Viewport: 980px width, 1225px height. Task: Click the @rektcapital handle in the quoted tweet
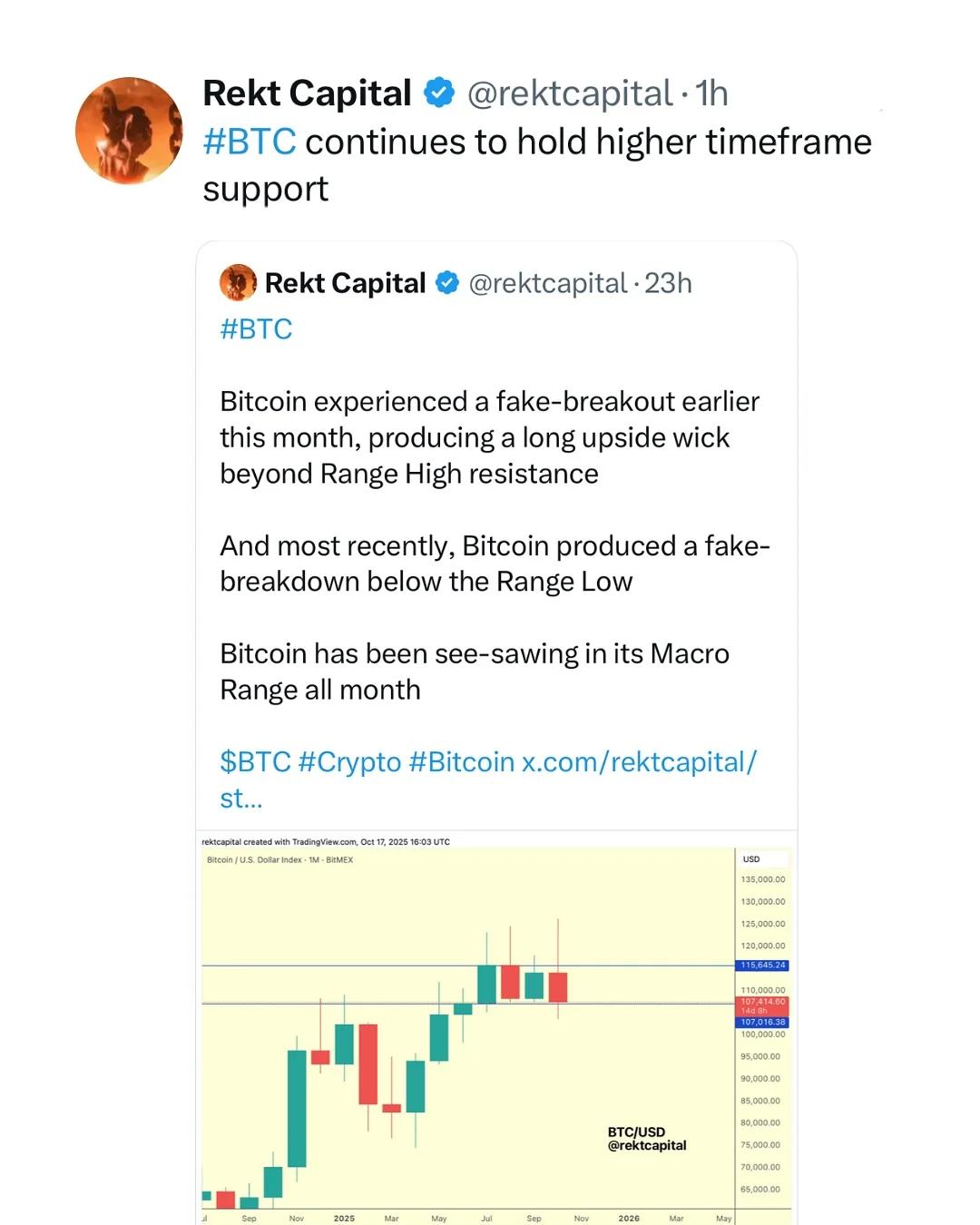548,283
